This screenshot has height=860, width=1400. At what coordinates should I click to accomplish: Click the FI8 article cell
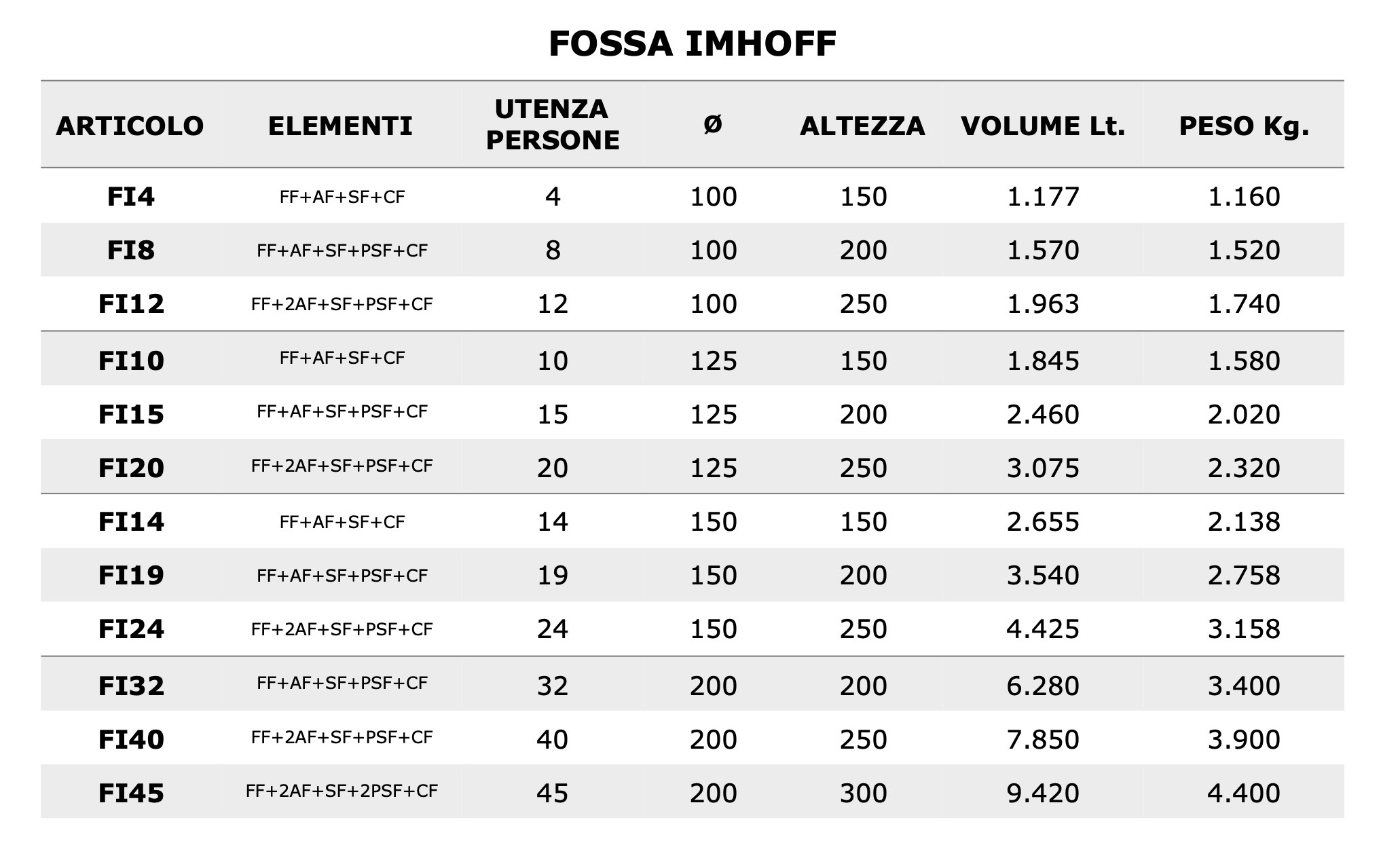click(x=131, y=250)
